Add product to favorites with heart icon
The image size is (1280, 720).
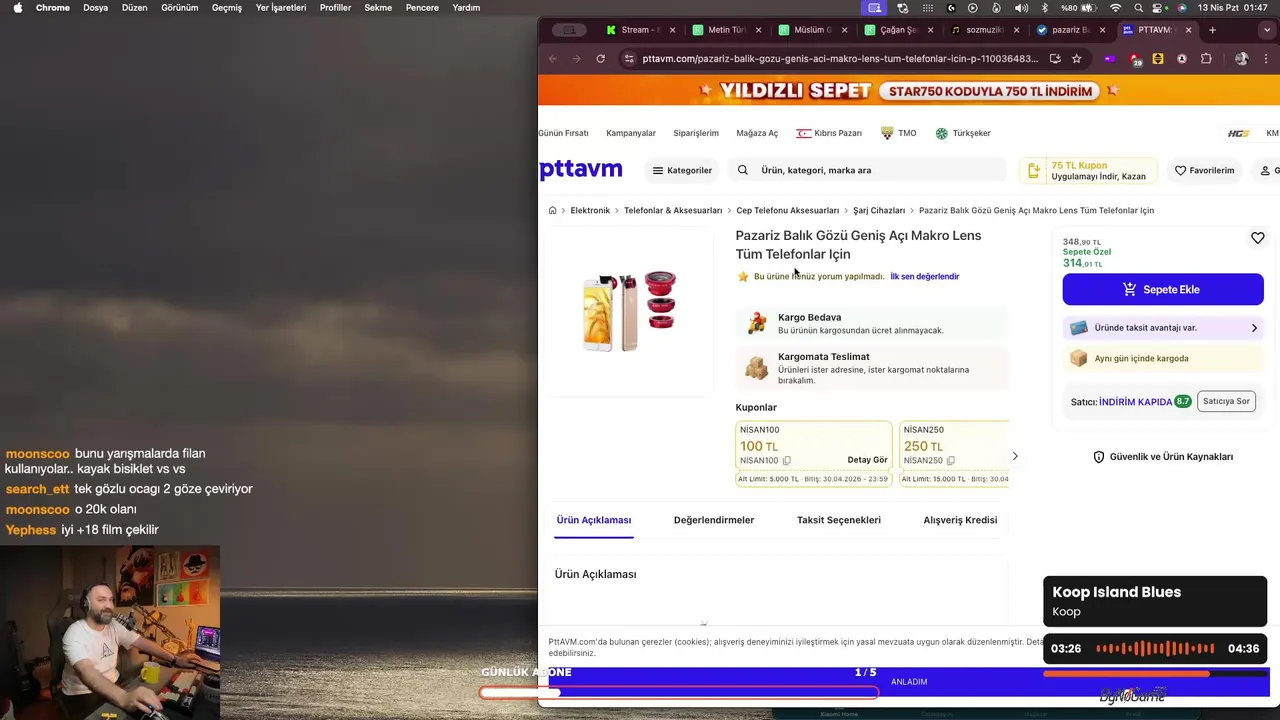pyautogui.click(x=1257, y=238)
